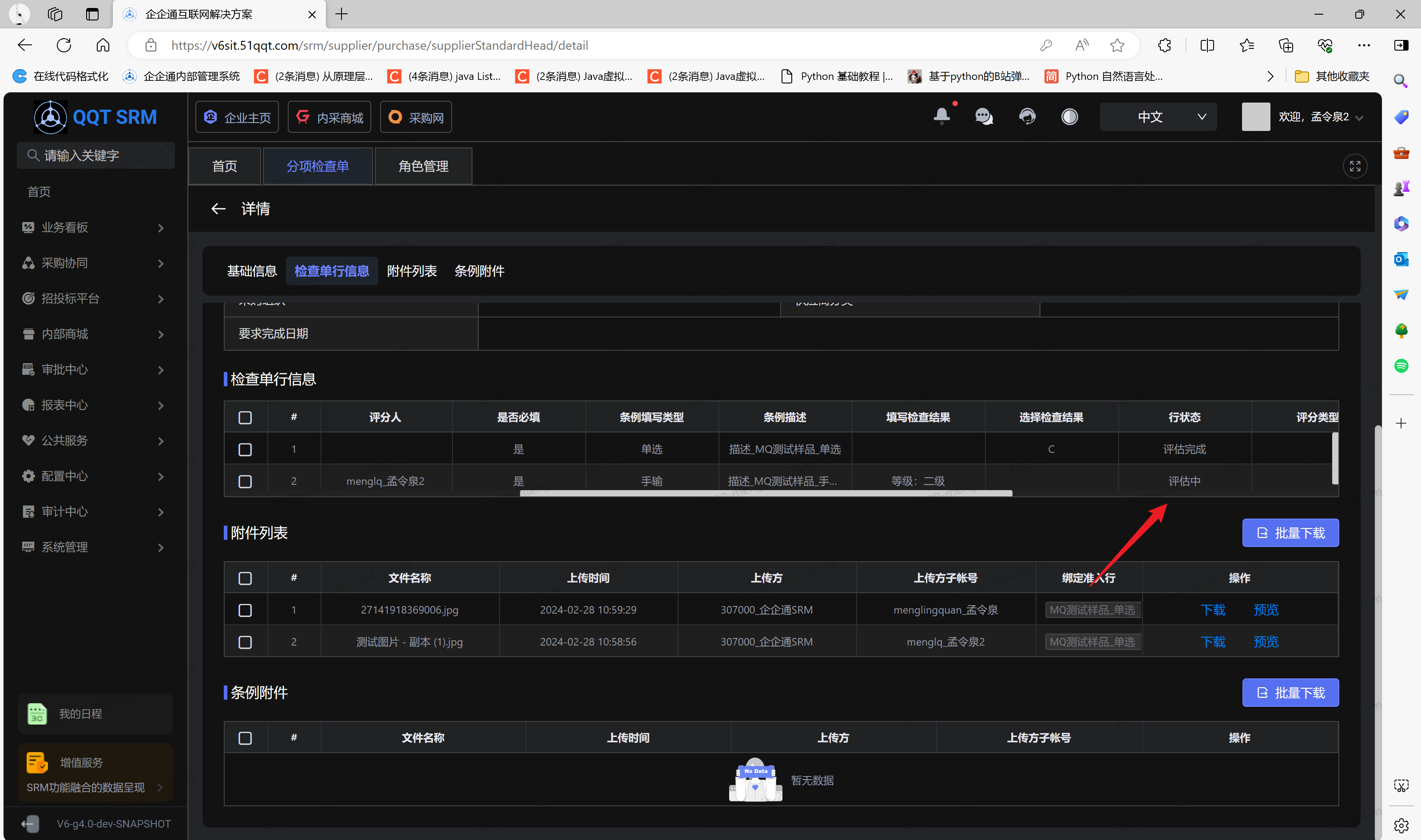The image size is (1421, 840).
Task: Expand 内部商城 sidebar menu
Action: 95,334
